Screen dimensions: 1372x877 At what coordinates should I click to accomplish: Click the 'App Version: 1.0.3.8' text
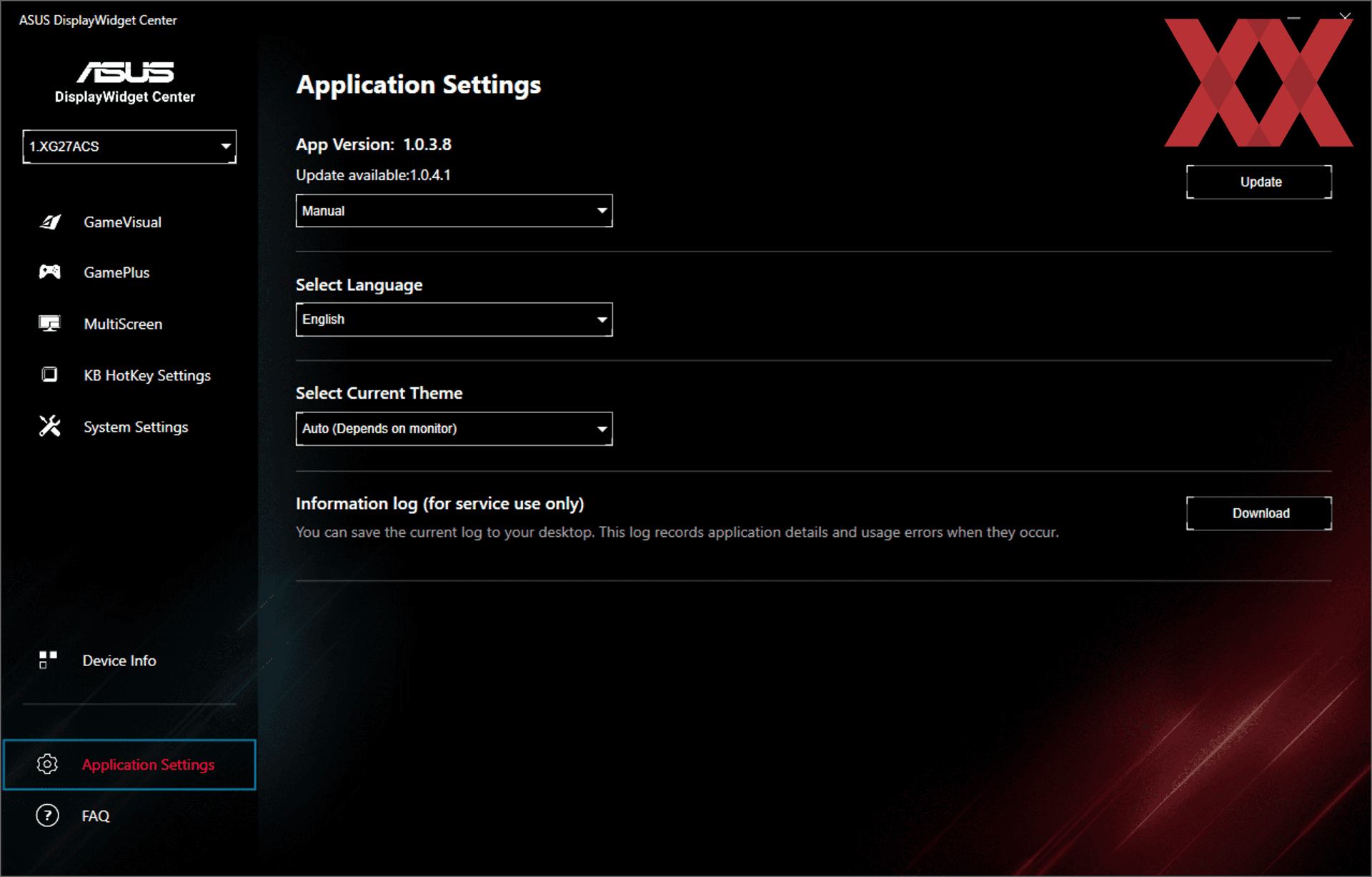[374, 144]
